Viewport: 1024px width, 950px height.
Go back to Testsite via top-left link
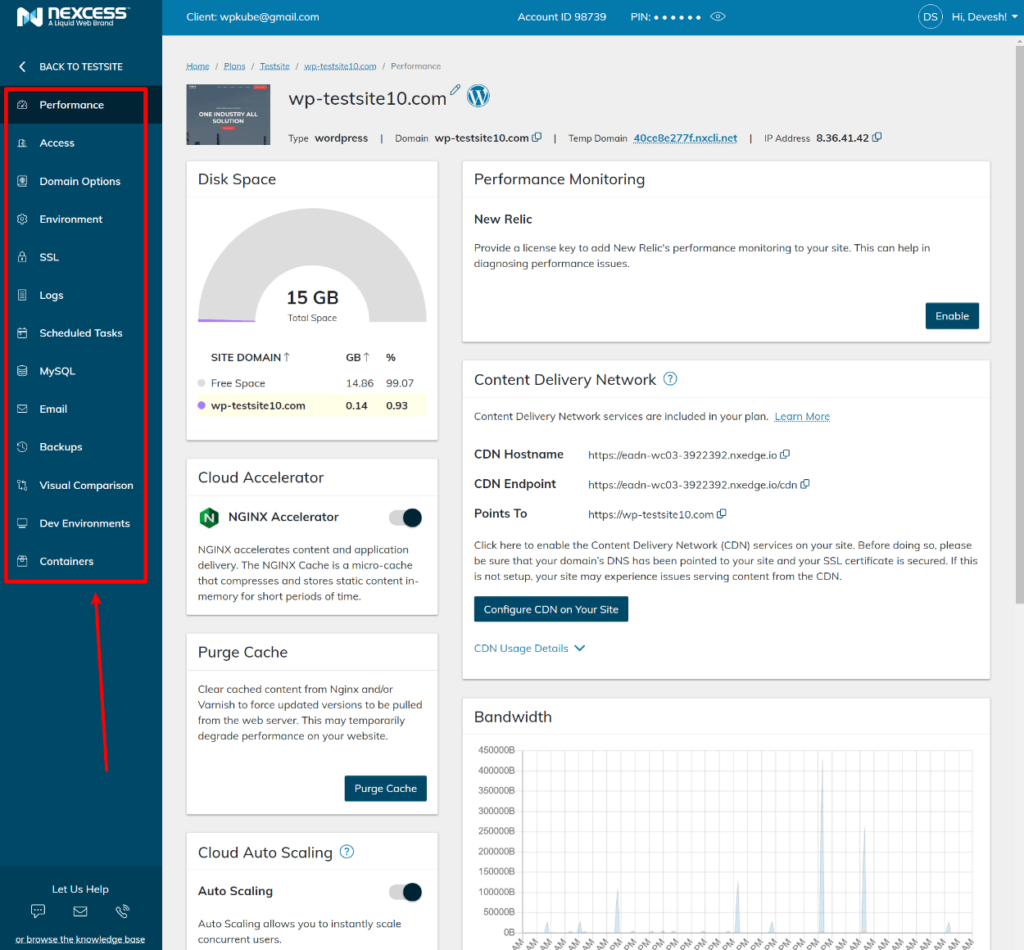pyautogui.click(x=80, y=66)
